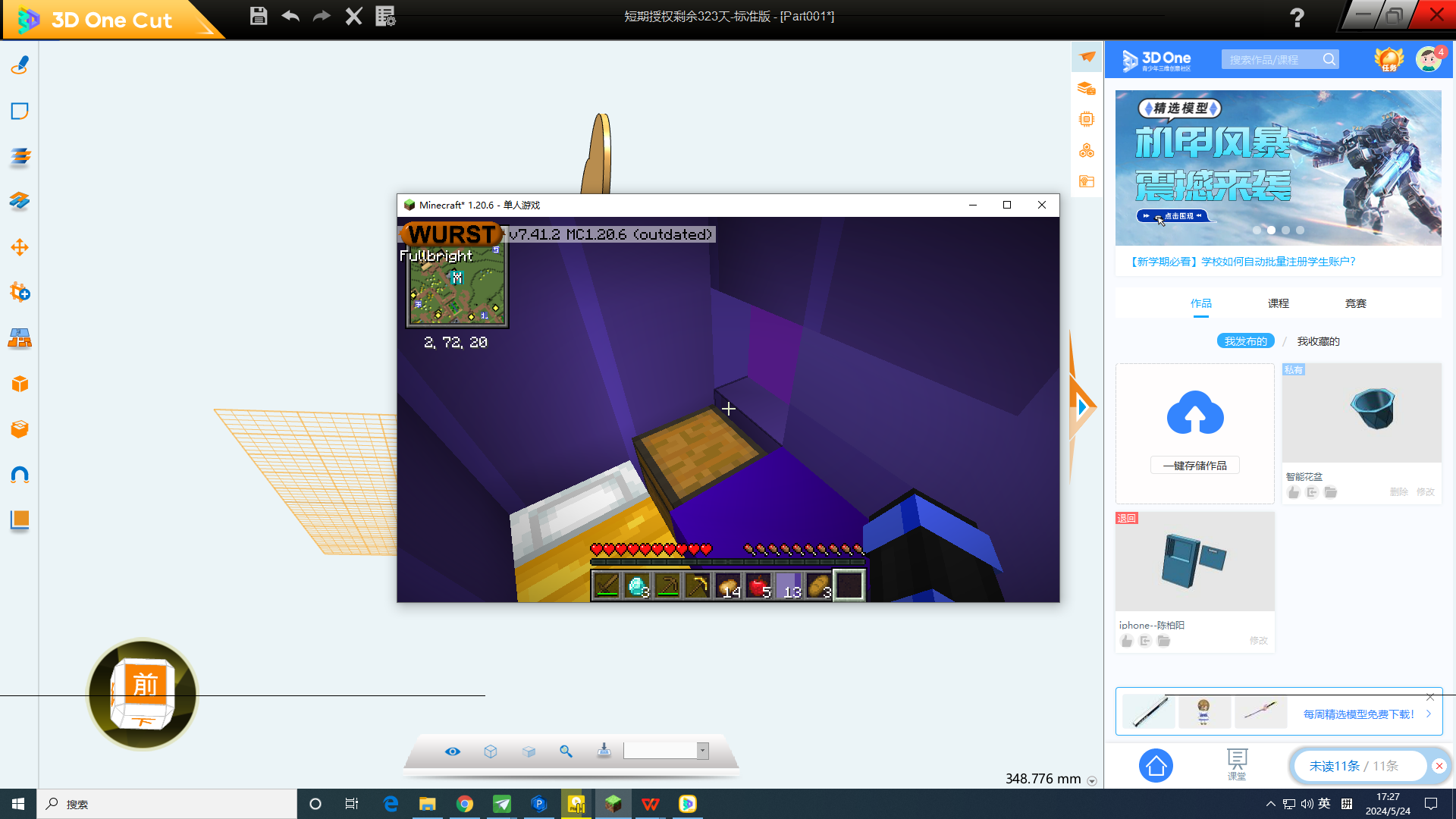This screenshot has height=819, width=1456.
Task: Click the save icon in title bar
Action: [x=259, y=16]
